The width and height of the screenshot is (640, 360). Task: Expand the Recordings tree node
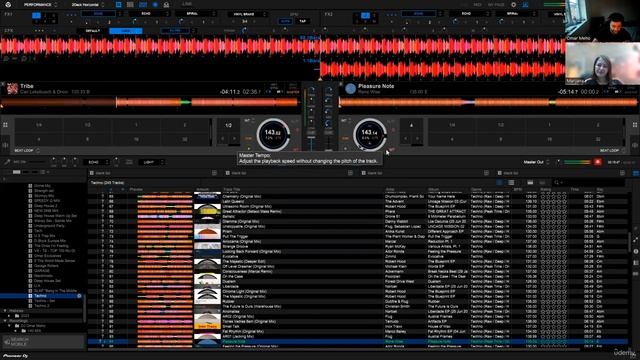(5, 321)
